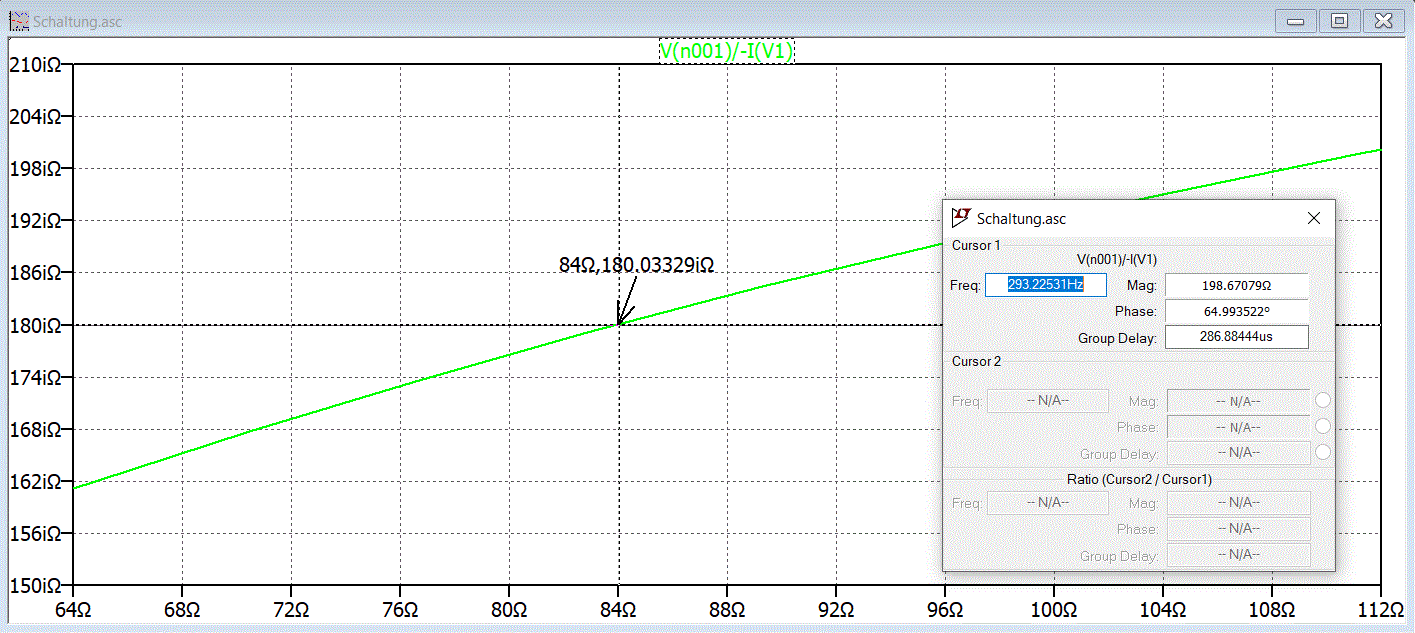Click the Cursor 2 Phase N/A field
This screenshot has width=1415, height=633.
pyautogui.click(x=1238, y=427)
